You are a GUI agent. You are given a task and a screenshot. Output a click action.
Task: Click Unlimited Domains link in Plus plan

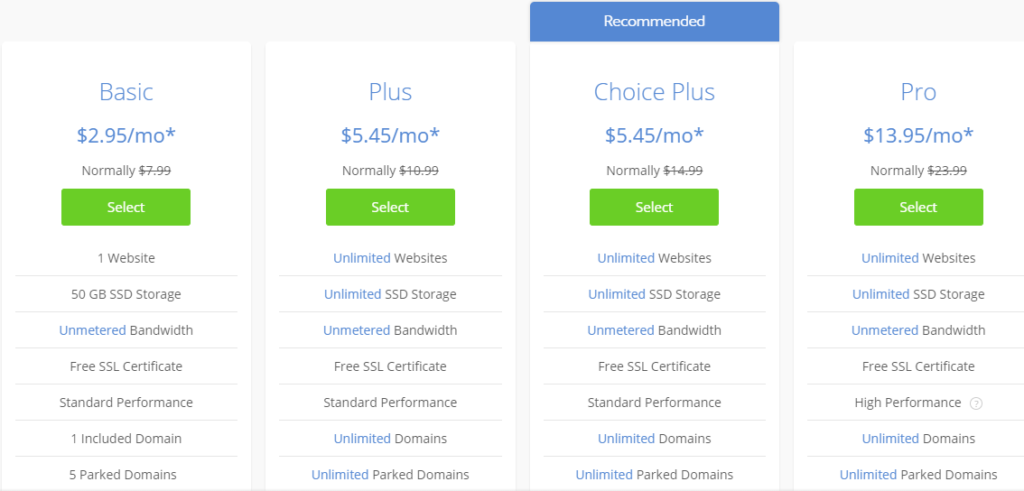click(x=361, y=438)
